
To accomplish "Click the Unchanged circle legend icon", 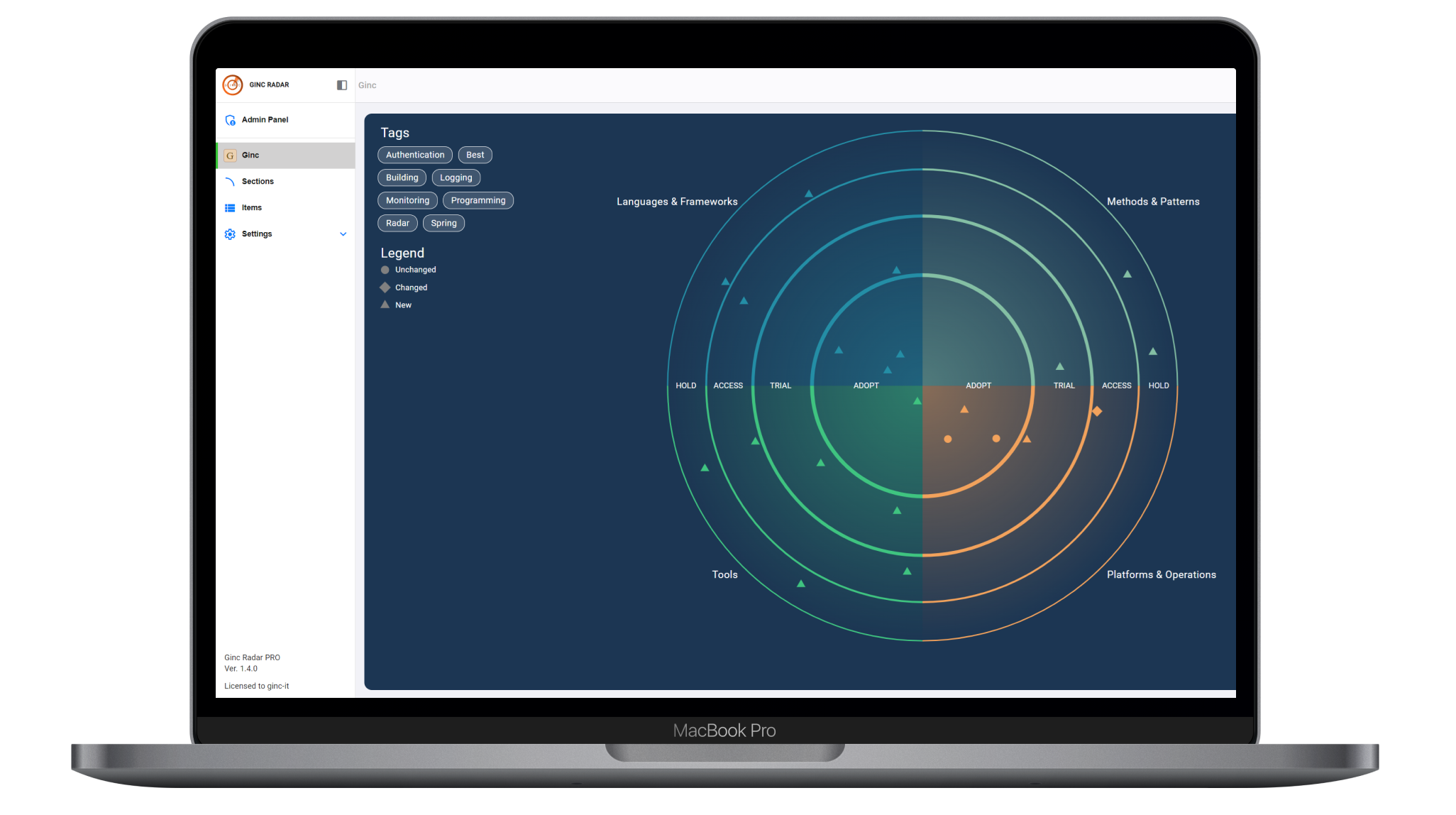I will 385,269.
